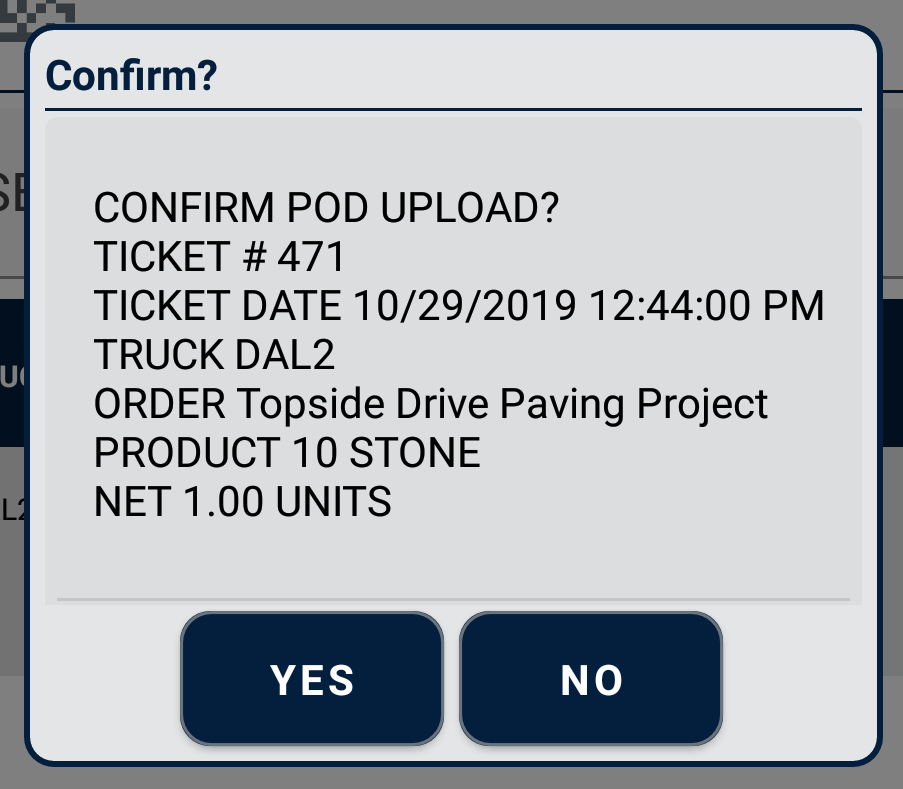Click the PRODUCT label
Screen dimensions: 903x789
187,453
